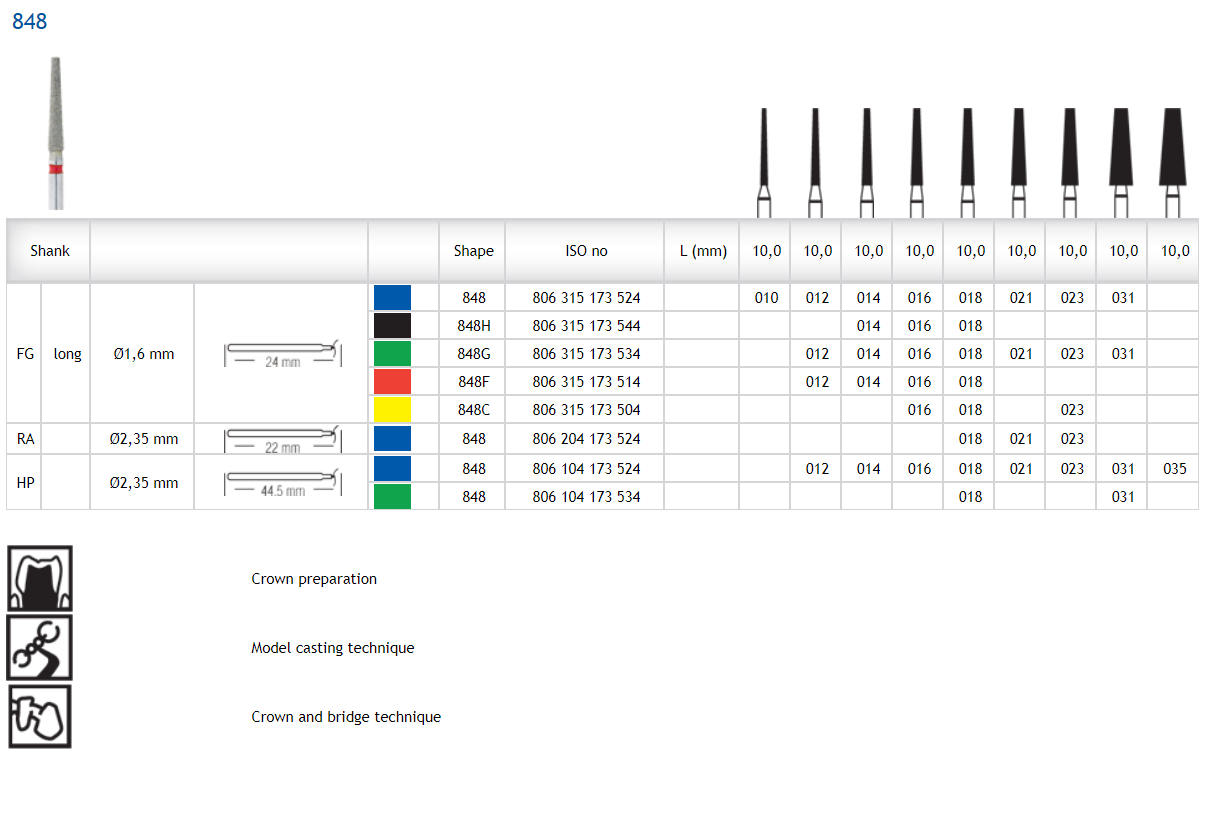Image resolution: width=1207 pixels, height=816 pixels.
Task: Click the 848 title heading
Action: click(x=30, y=22)
